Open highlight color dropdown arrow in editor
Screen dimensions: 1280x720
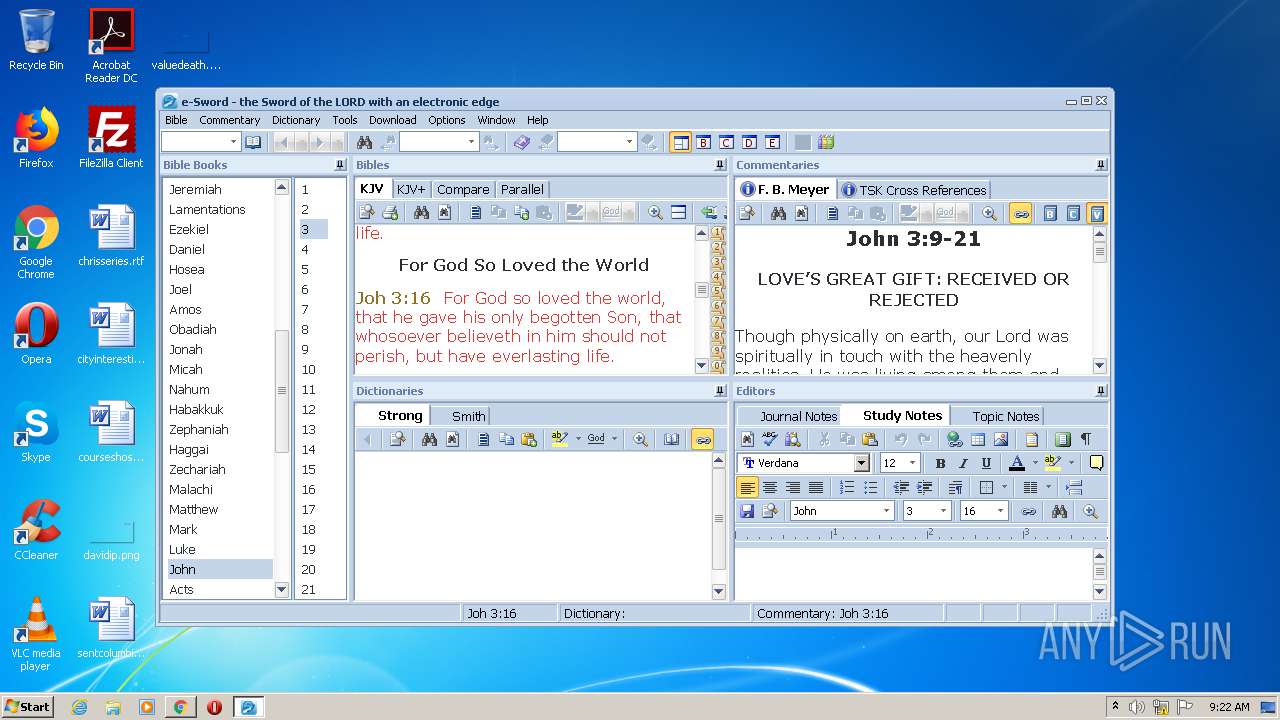click(x=1070, y=463)
